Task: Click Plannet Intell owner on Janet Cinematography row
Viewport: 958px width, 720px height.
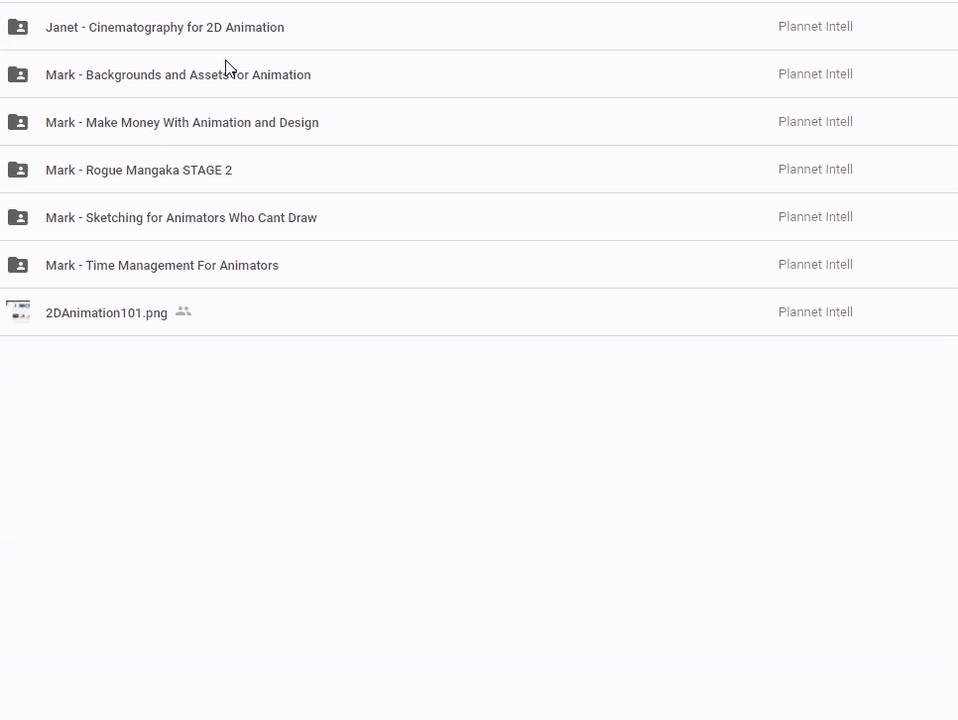Action: click(815, 27)
